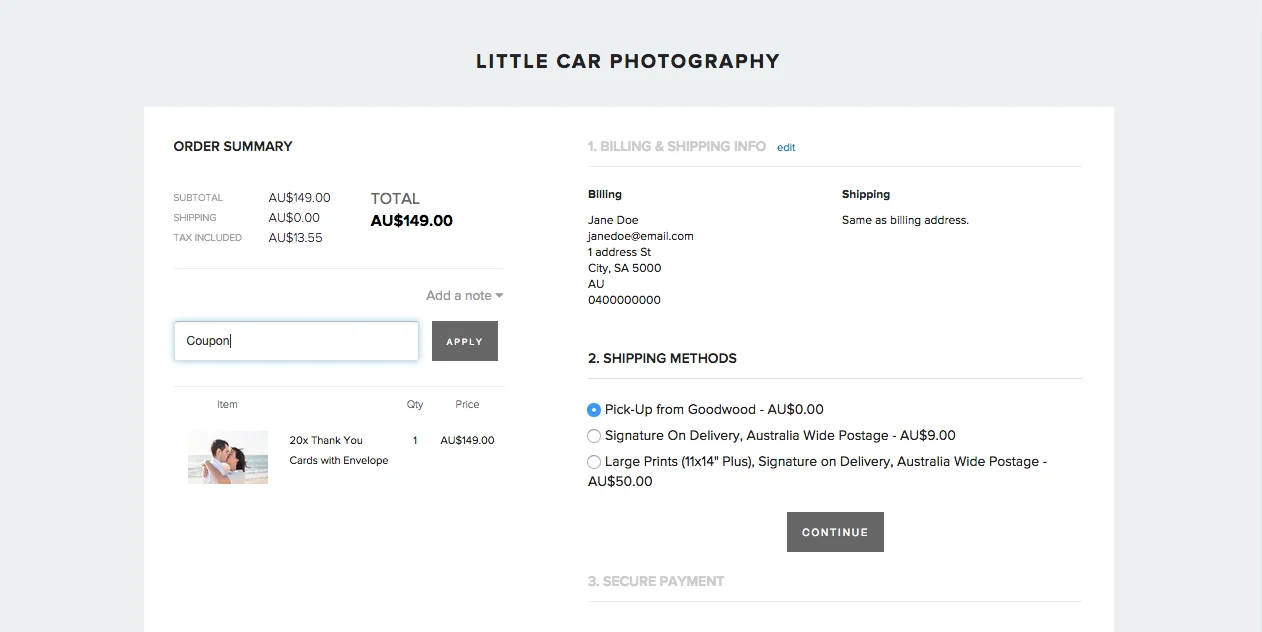The height and width of the screenshot is (632, 1262).
Task: Click the 1 address St line
Action: [x=619, y=252]
